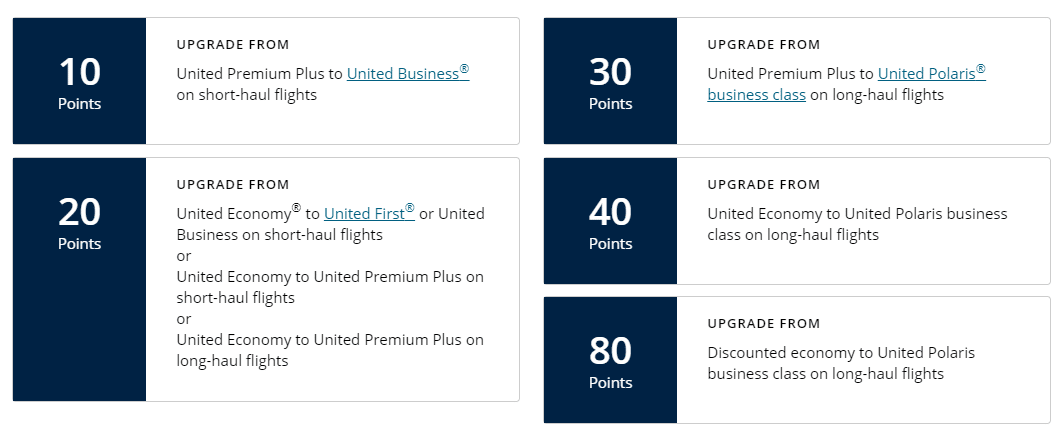Click the first 'or' separator in the 20-point card

tap(184, 256)
